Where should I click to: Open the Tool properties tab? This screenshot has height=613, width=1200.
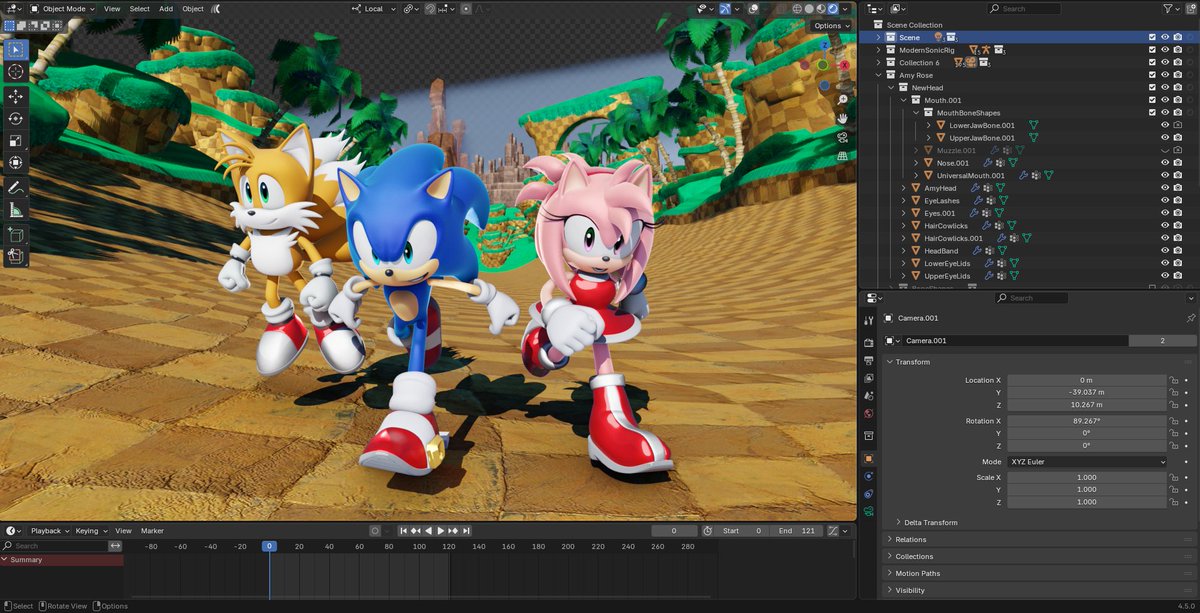click(x=868, y=320)
